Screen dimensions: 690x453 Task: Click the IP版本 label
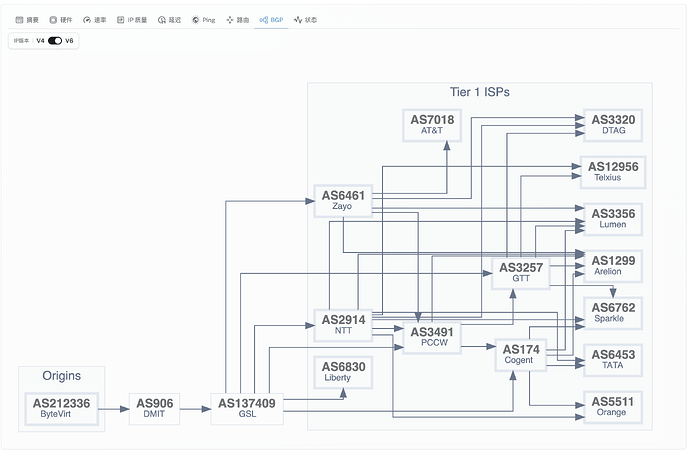21,41
